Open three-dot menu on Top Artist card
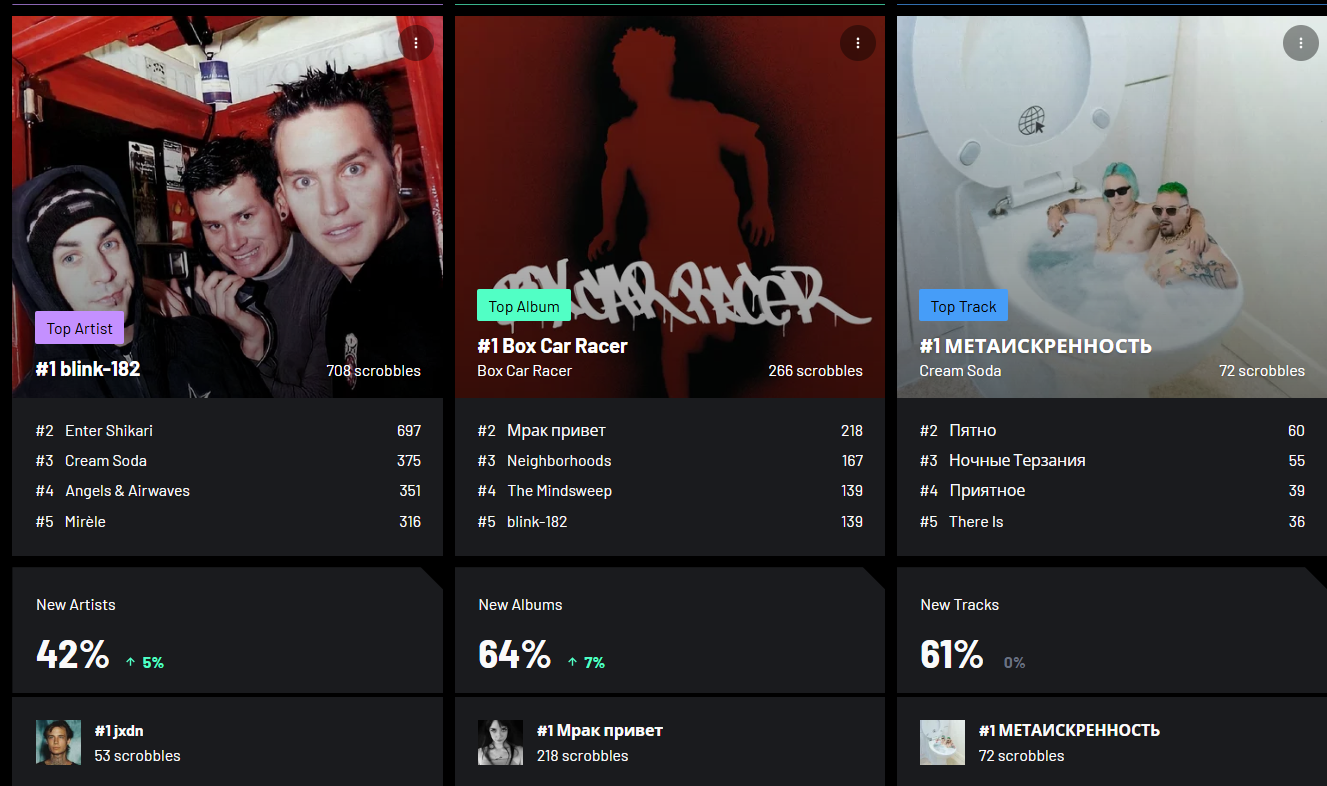Screen dimensions: 1327x786 point(415,43)
